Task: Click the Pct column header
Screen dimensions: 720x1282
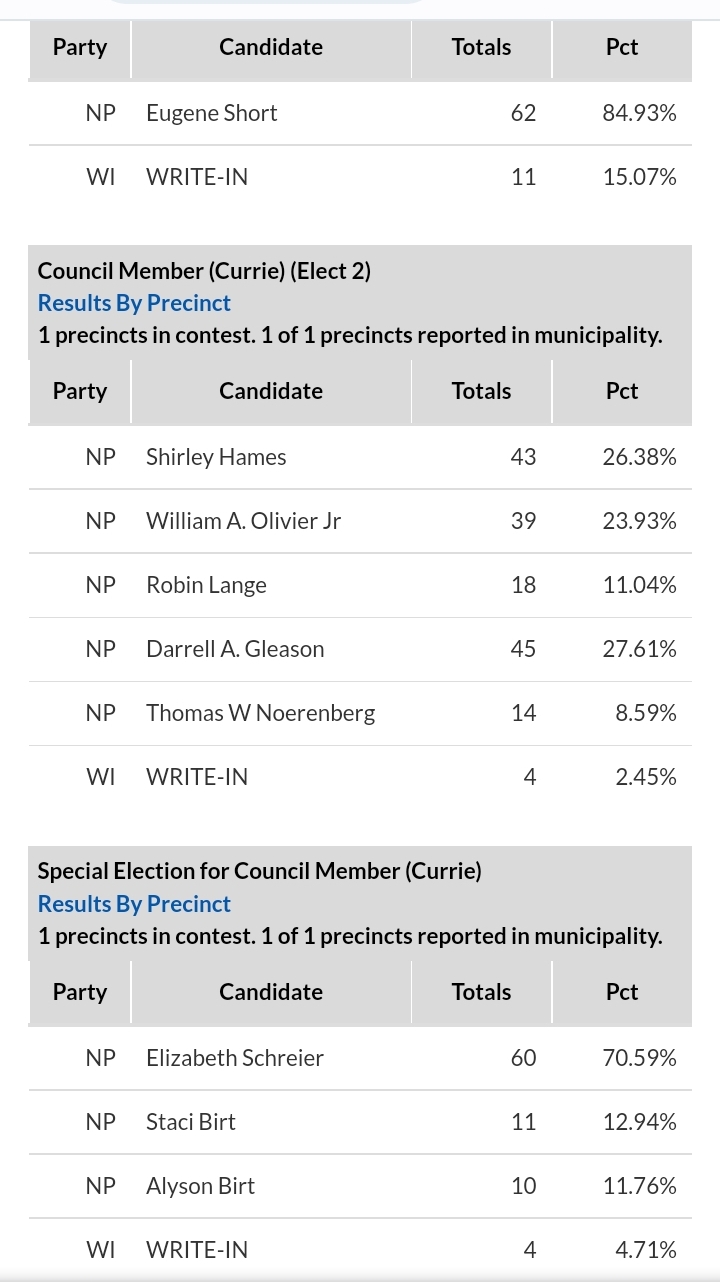Action: [x=622, y=47]
